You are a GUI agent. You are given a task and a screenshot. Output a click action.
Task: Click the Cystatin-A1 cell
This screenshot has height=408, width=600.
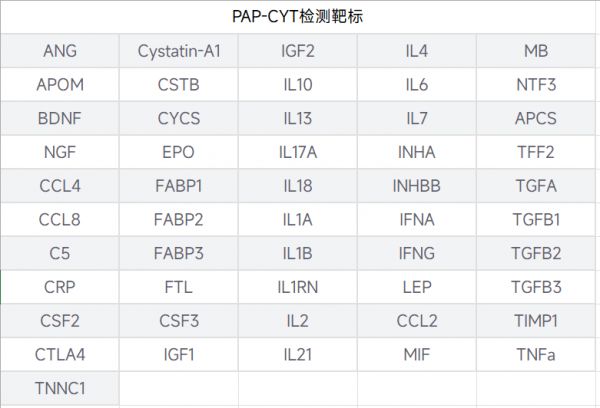179,51
